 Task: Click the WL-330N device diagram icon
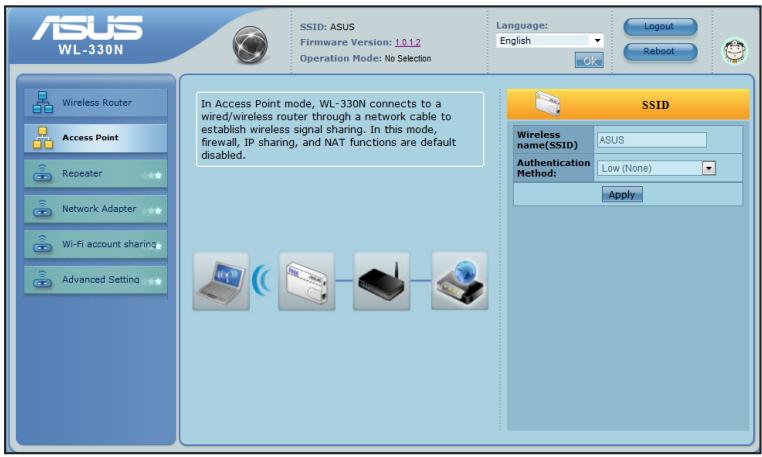click(x=307, y=281)
